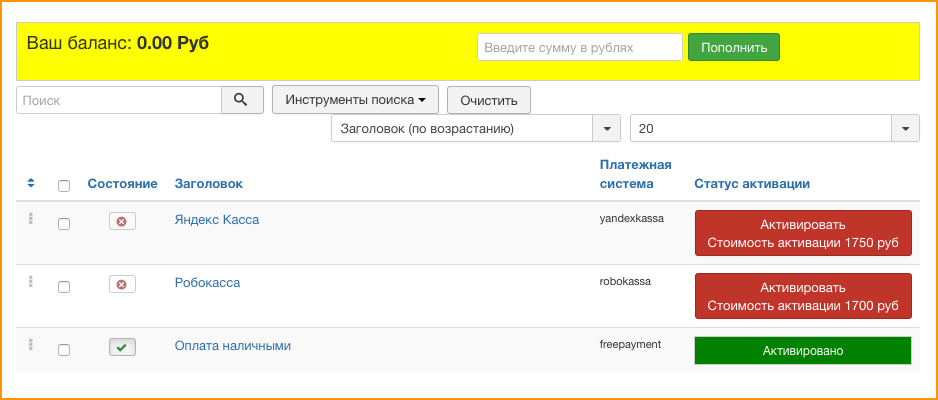Select the Яндекс Касса row checkbox

[64, 224]
